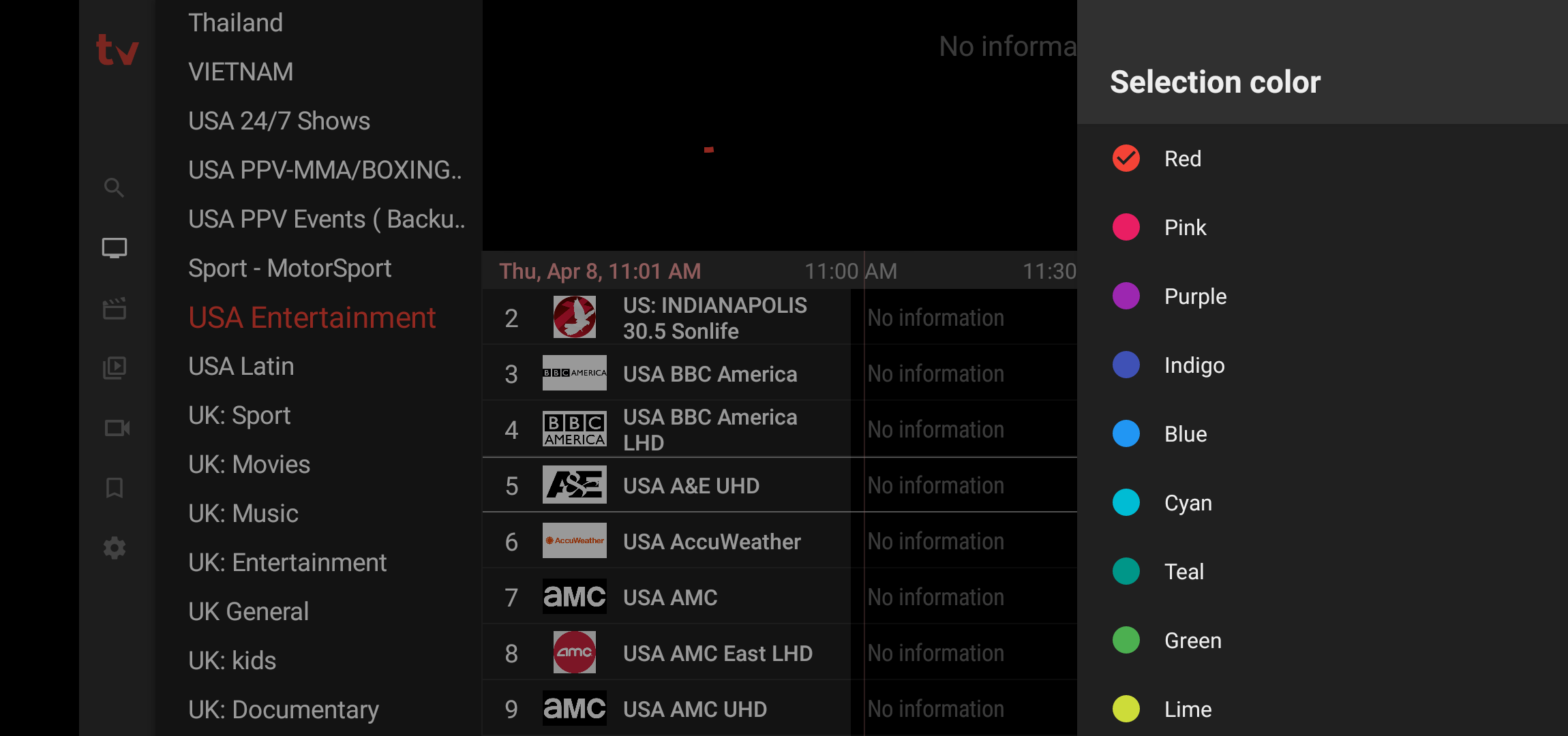Select the live TV monitor icon

coord(114,248)
